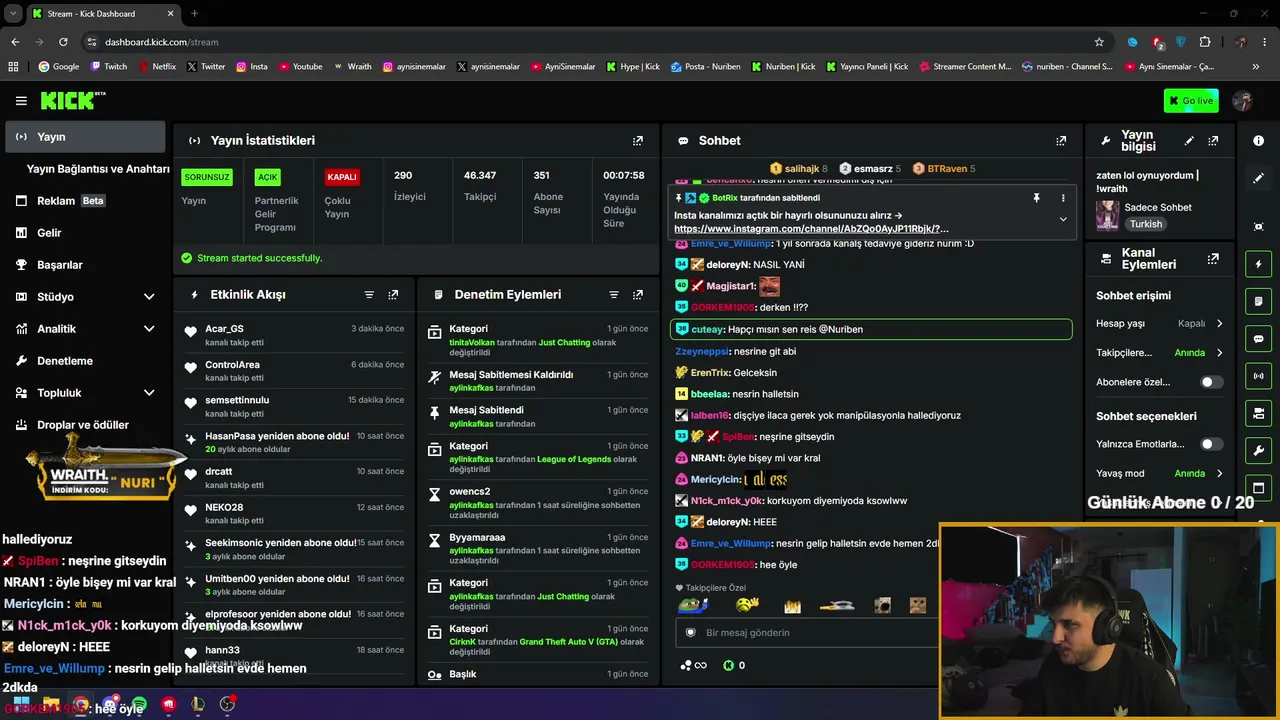
Task: Edit stream info with the pencil in Yayın bilgisi
Action: pos(1189,141)
